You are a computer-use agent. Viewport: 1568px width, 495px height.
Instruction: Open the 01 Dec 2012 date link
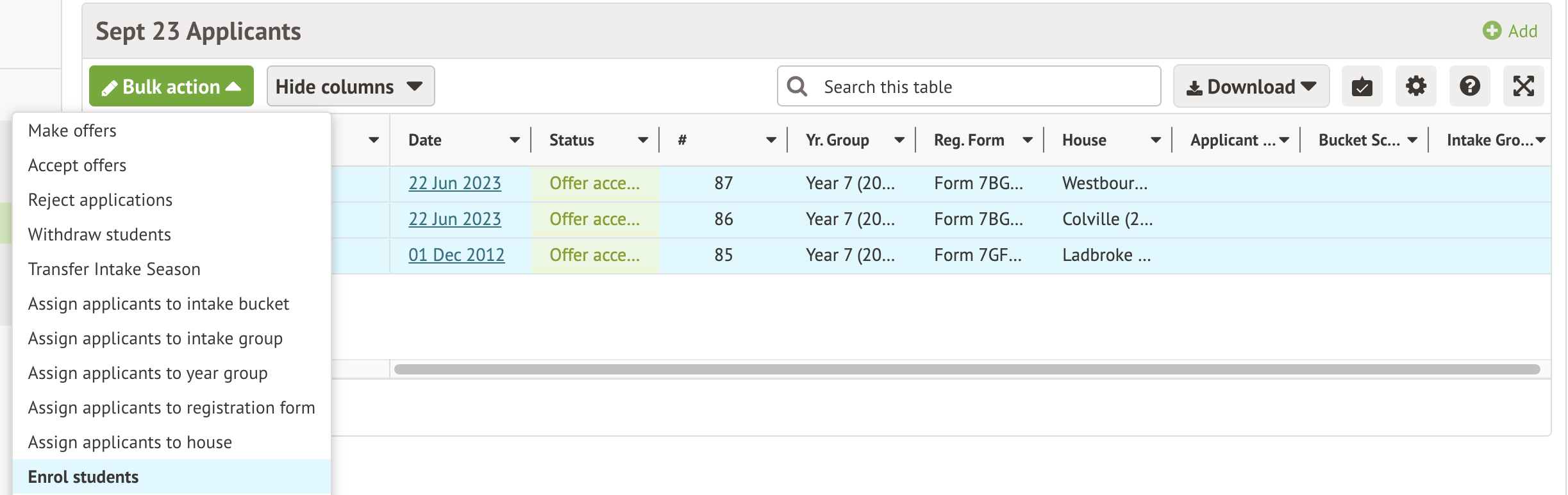click(x=456, y=255)
